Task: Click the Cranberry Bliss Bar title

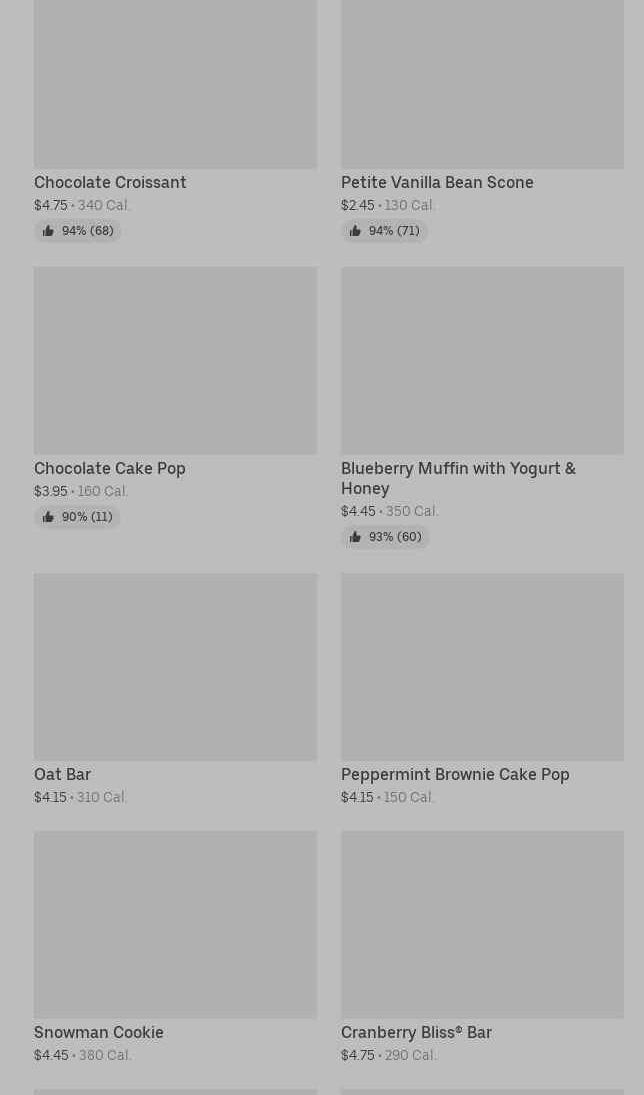Action: (x=416, y=1032)
